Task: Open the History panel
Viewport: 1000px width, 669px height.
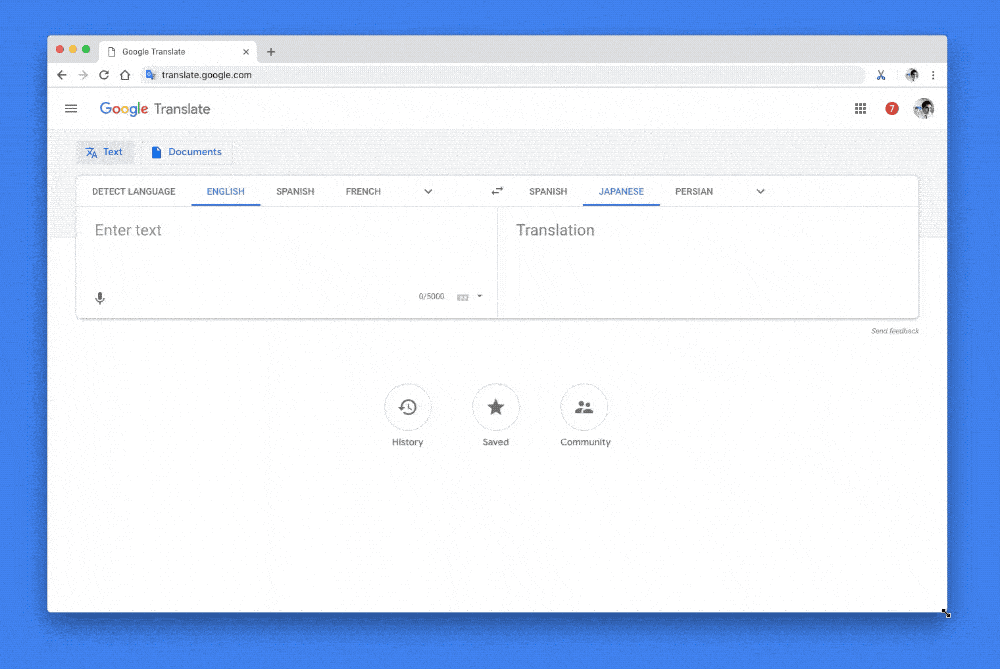Action: click(408, 408)
